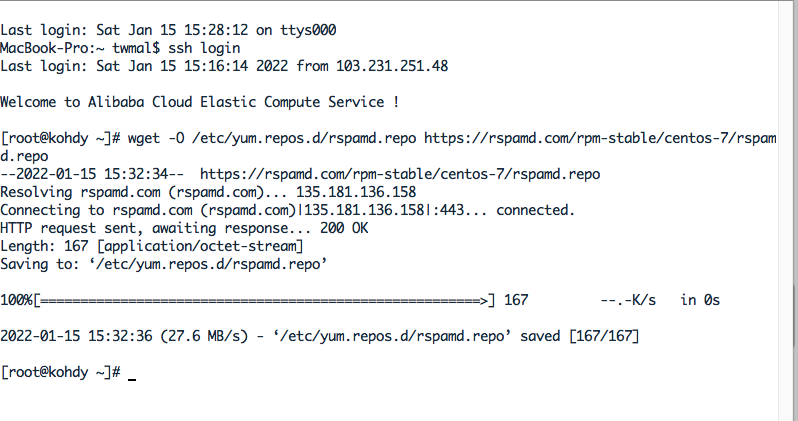Click the URL on the 2022-01-15 15:32:34 line

click(x=400, y=174)
